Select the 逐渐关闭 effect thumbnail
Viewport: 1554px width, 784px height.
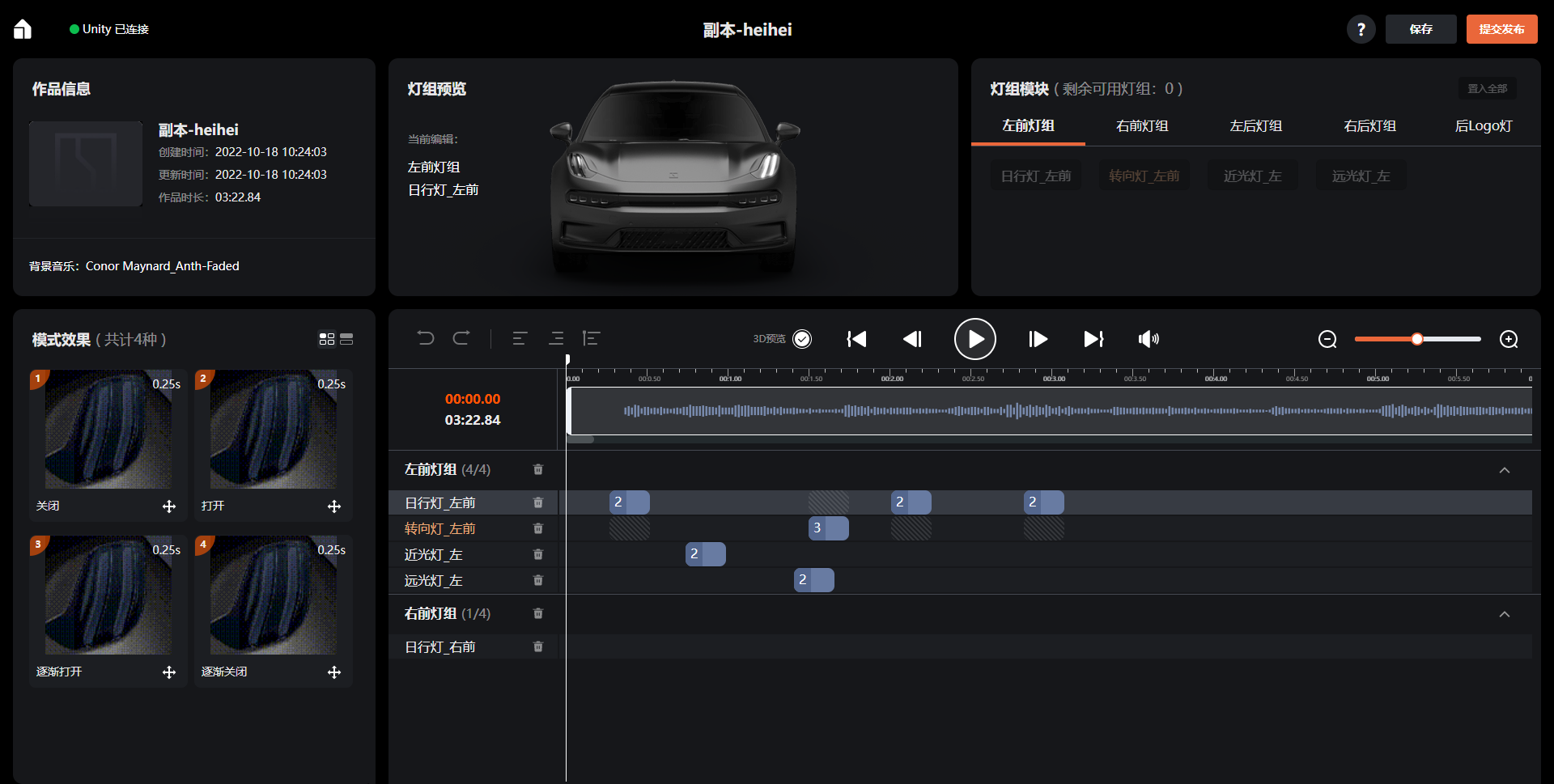click(273, 595)
